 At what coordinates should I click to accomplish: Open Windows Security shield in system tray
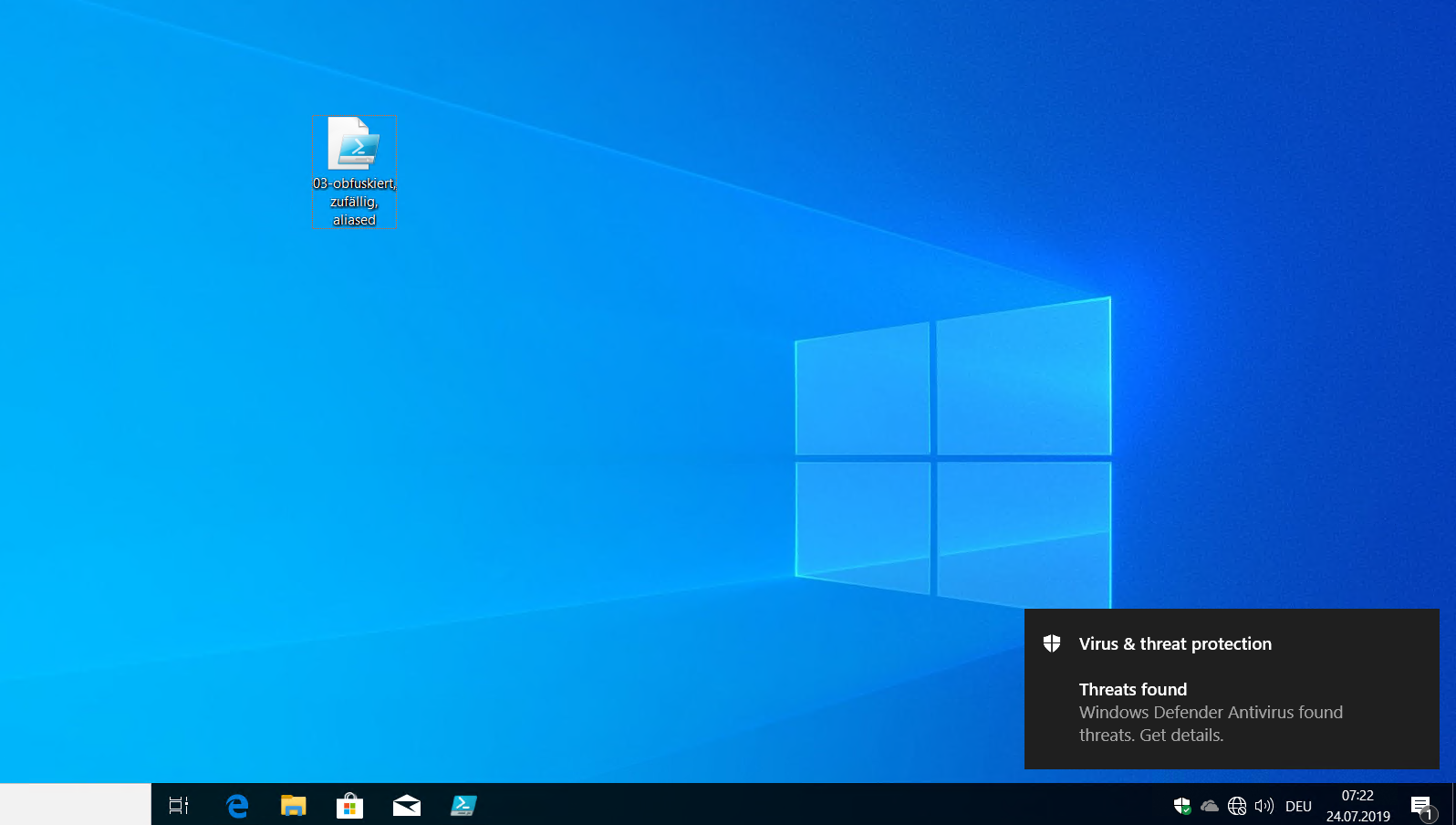[1182, 806]
